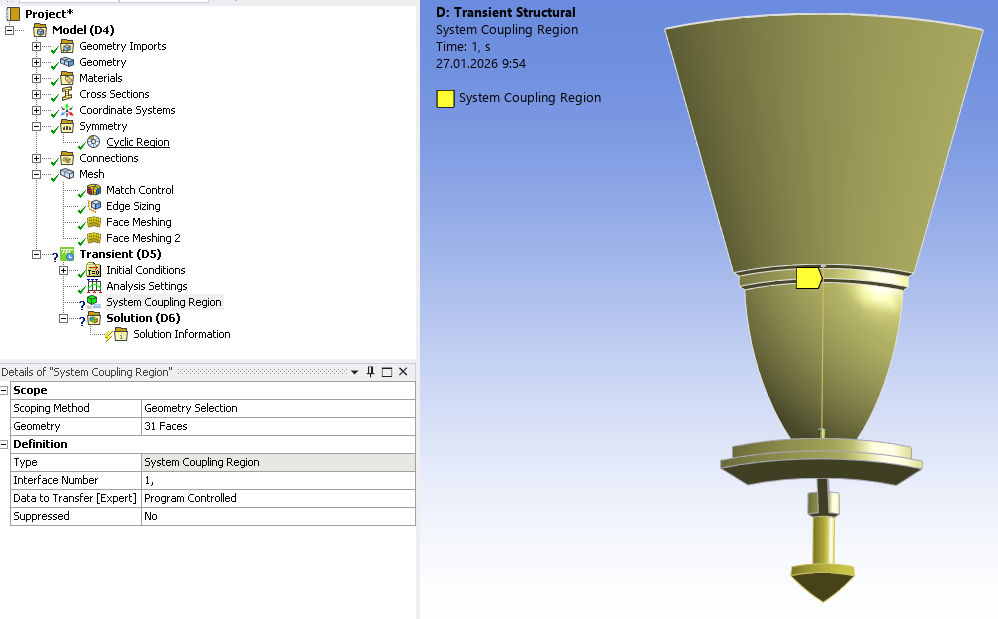Collapse the Scope section in Details
Image resolution: width=998 pixels, height=619 pixels.
tap(5, 390)
